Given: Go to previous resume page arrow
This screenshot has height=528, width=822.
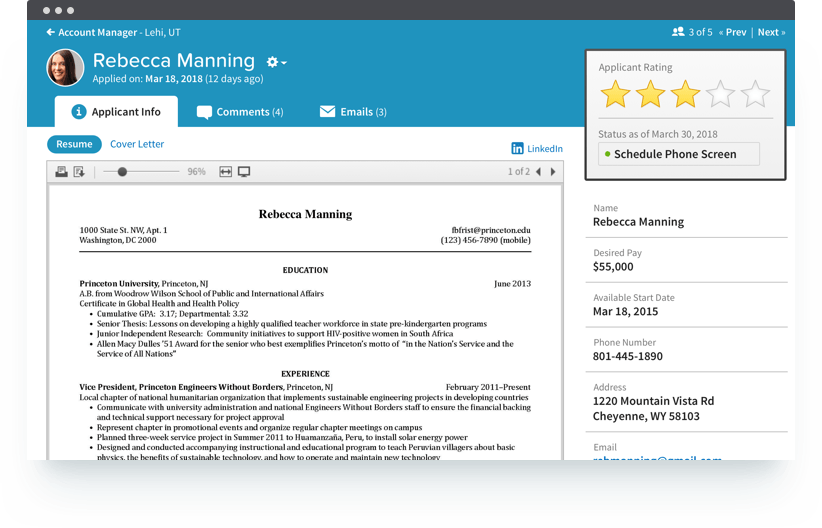Looking at the screenshot, I should [538, 172].
